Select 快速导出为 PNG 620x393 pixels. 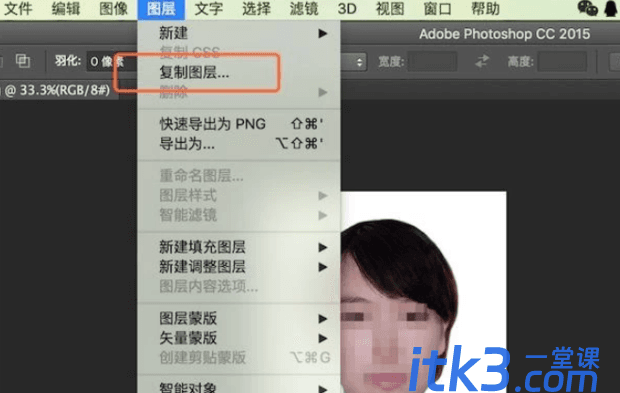coord(239,124)
